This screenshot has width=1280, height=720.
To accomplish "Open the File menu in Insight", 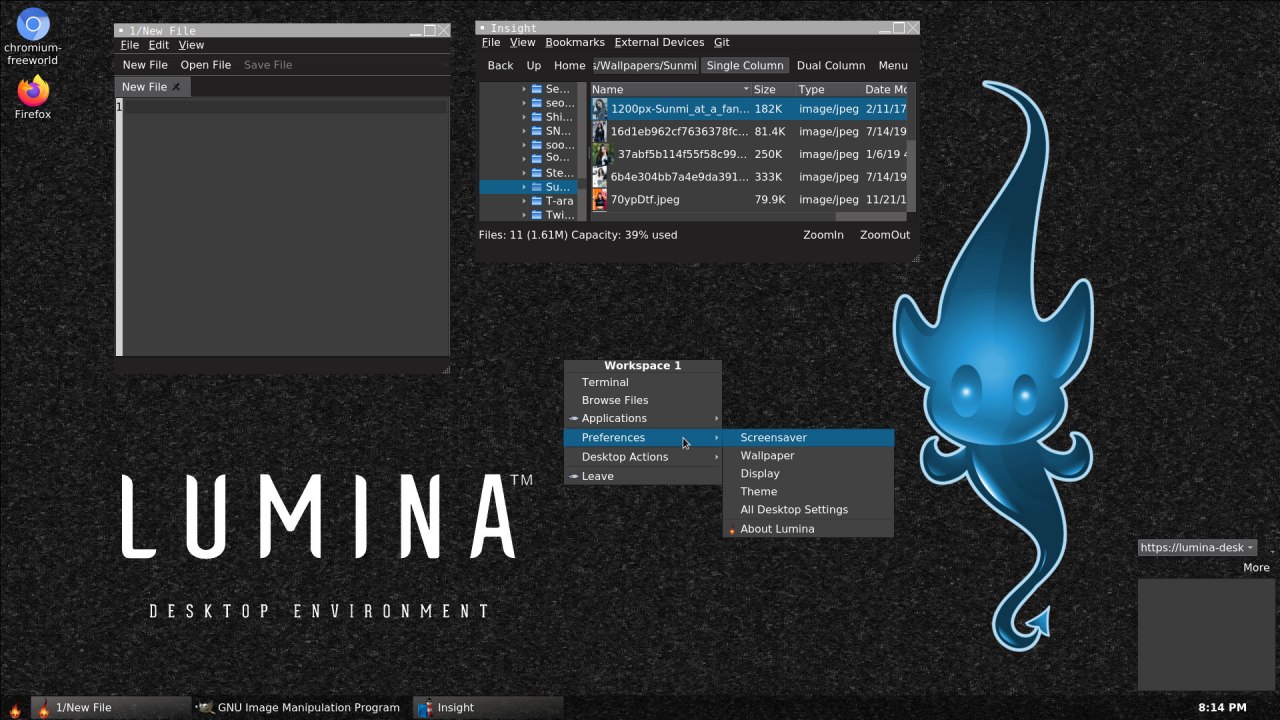I will pyautogui.click(x=491, y=43).
